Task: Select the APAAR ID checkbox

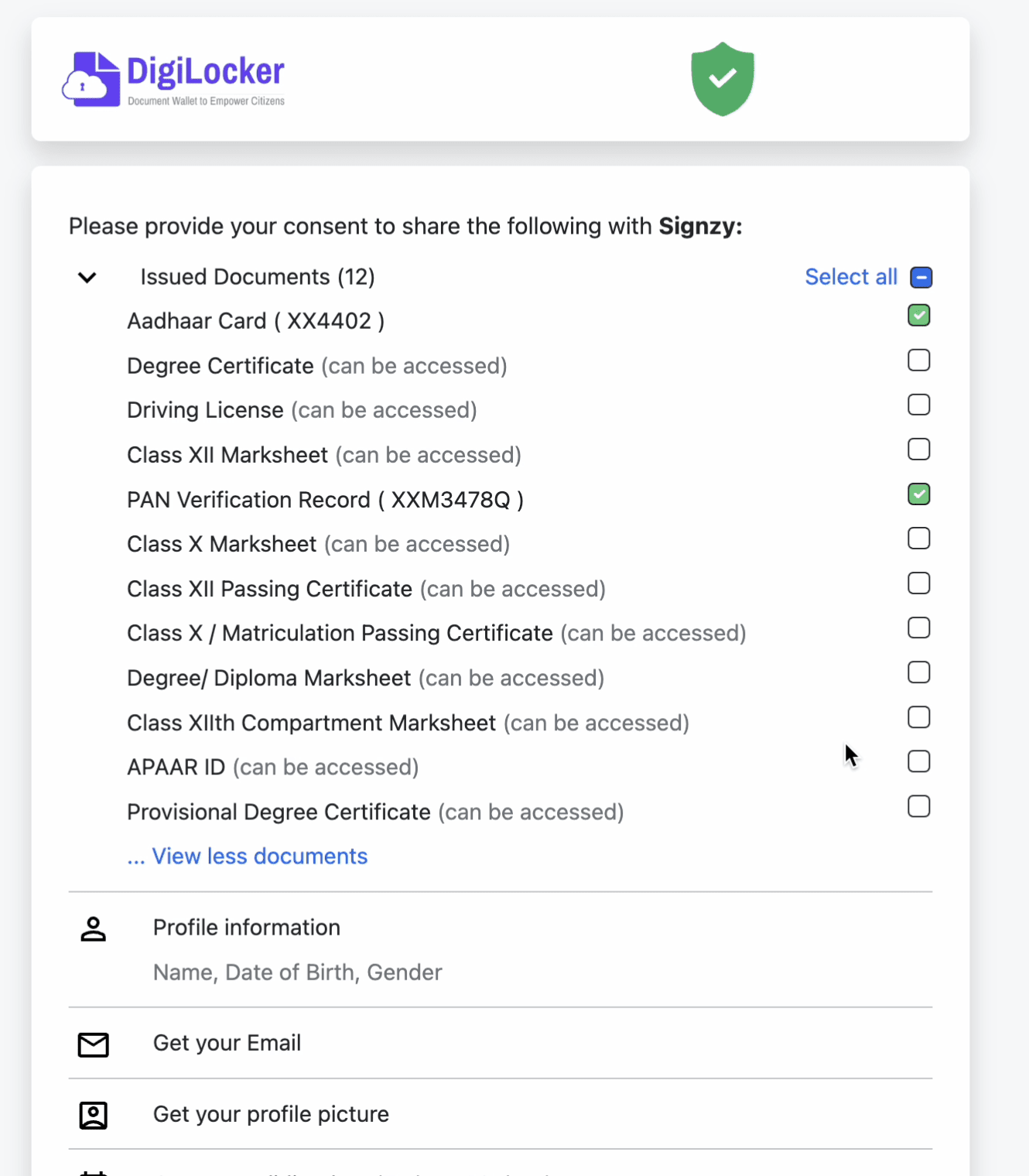Action: pyautogui.click(x=918, y=761)
